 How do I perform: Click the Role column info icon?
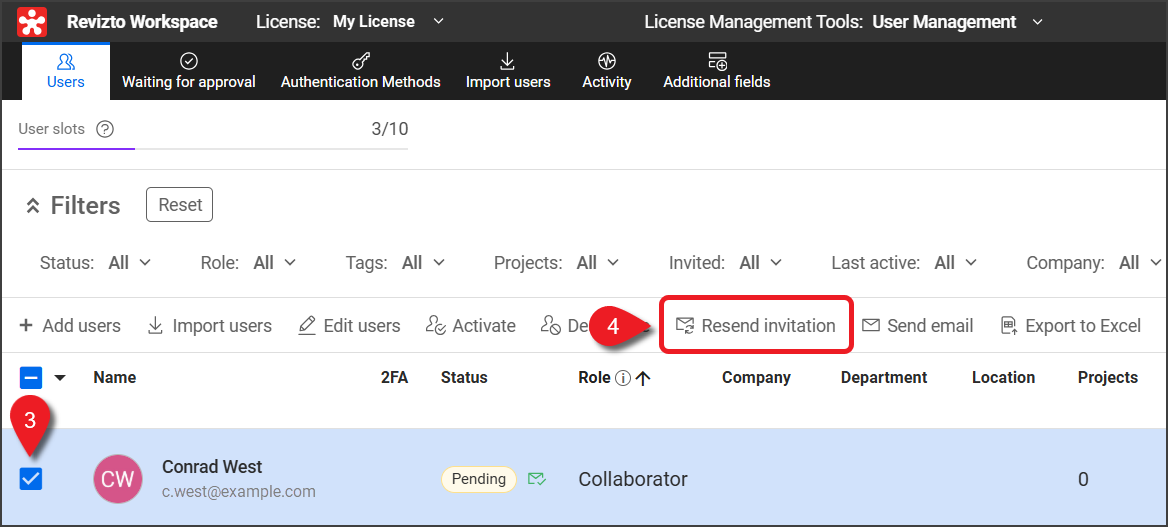click(623, 378)
